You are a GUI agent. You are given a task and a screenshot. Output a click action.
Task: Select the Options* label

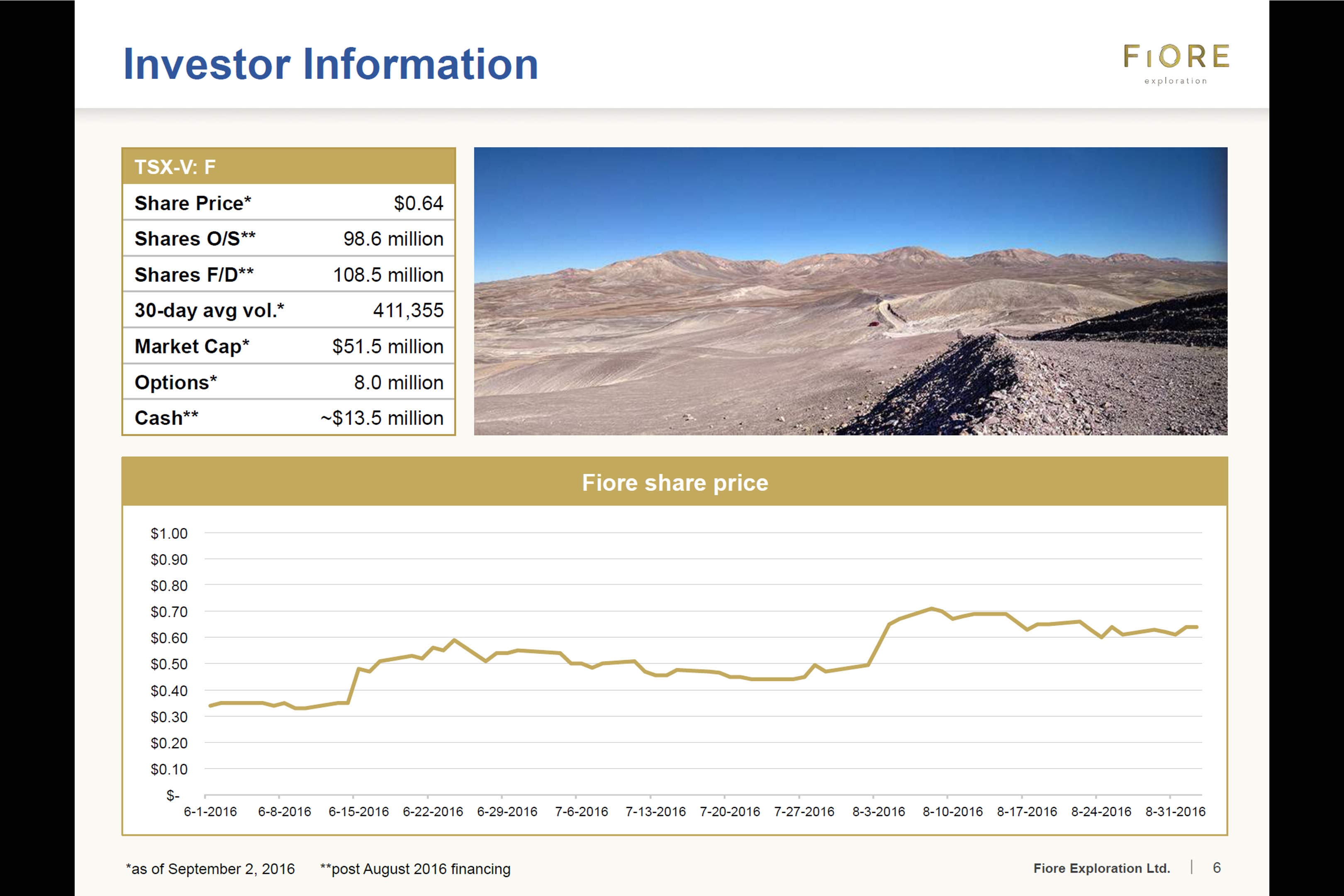coord(175,382)
